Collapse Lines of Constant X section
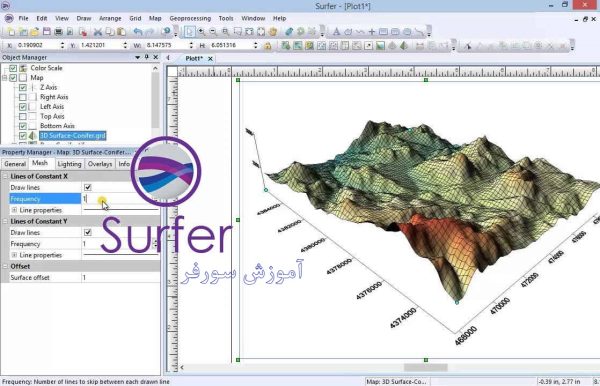 pyautogui.click(x=5, y=176)
